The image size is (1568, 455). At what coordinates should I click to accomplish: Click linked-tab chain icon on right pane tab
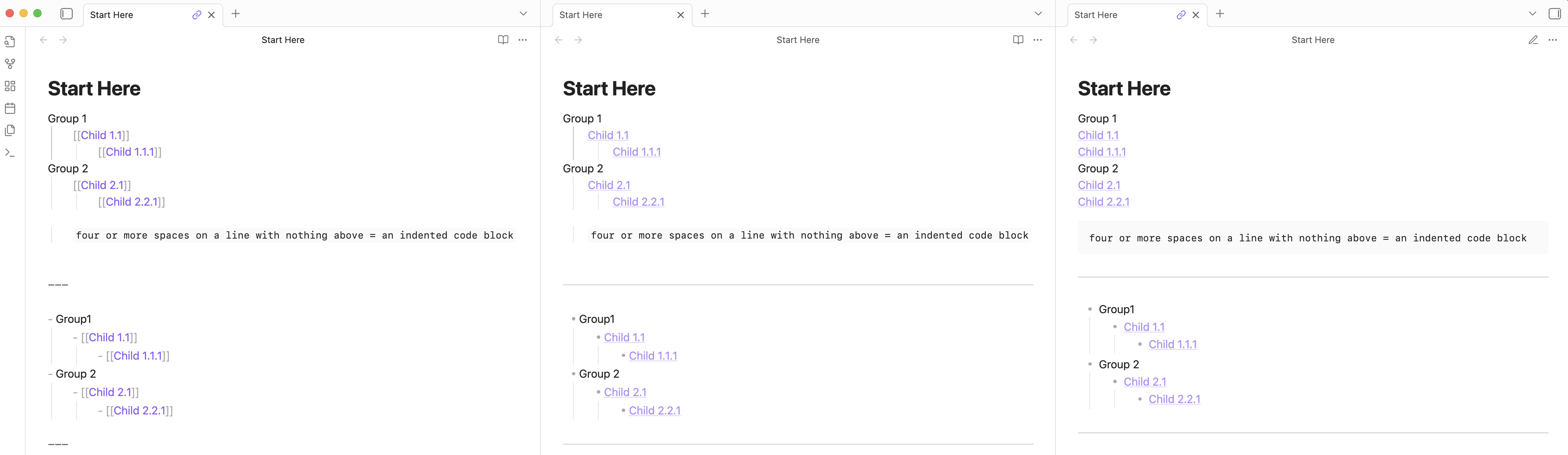(x=1180, y=15)
